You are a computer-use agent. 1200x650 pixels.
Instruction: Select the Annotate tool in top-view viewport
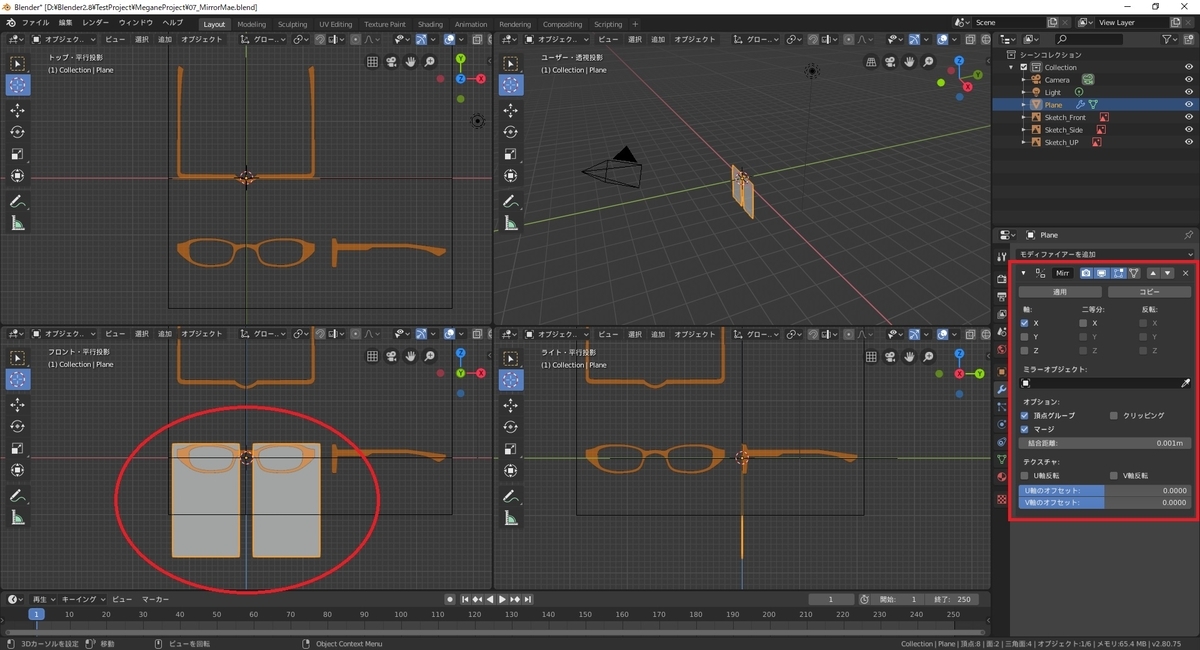pyautogui.click(x=17, y=202)
